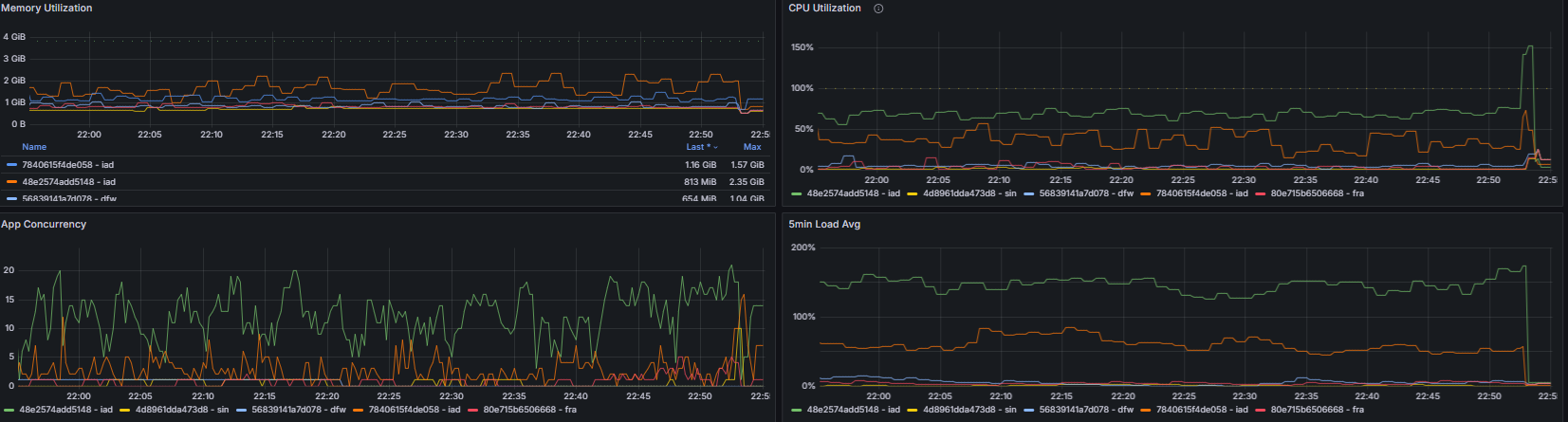Isolate 7840615f4de058 - iad in CPU Utilization legend
This screenshot has width=1568, height=422.
tap(1202, 193)
